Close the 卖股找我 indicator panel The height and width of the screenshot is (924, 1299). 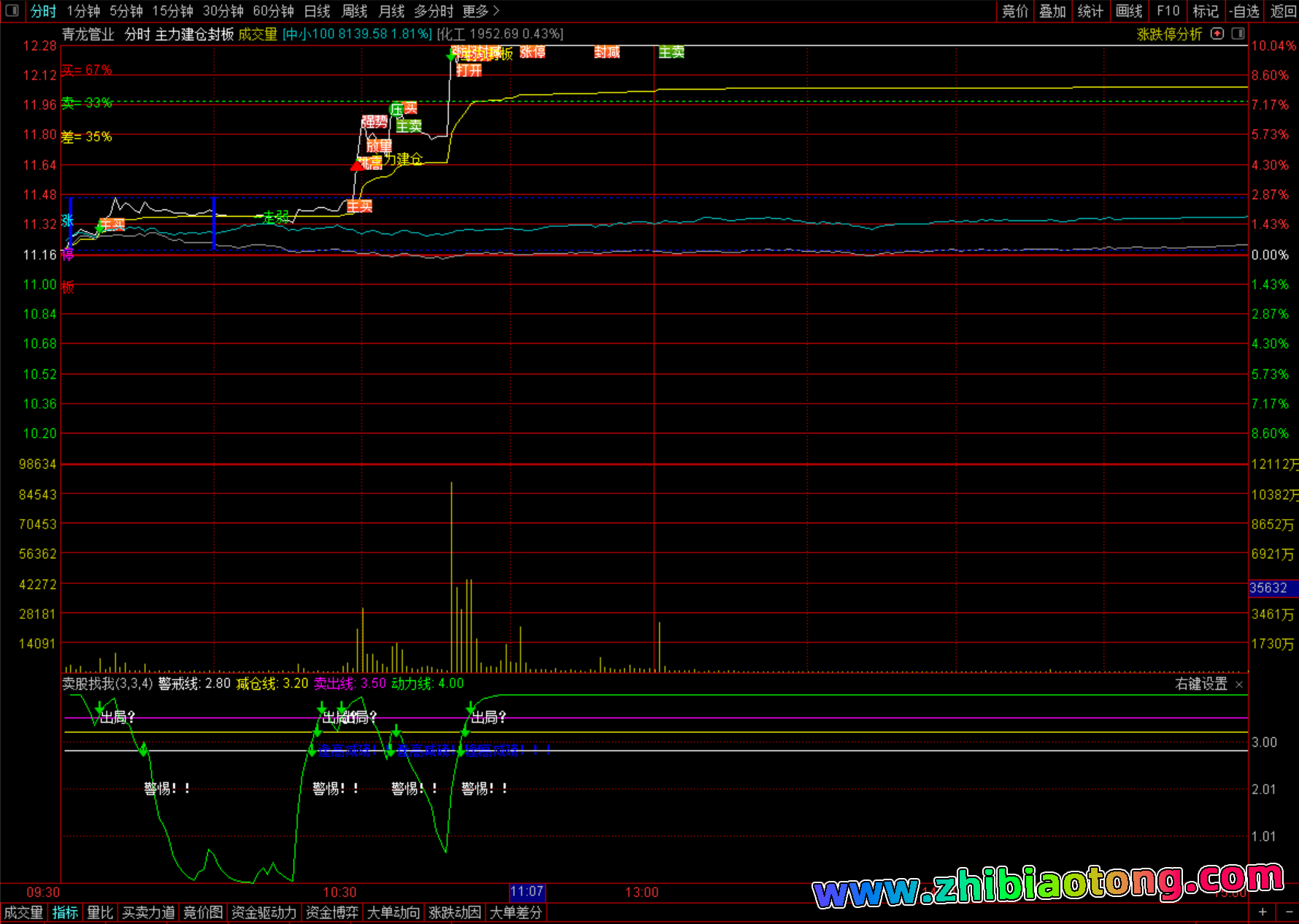(1239, 685)
